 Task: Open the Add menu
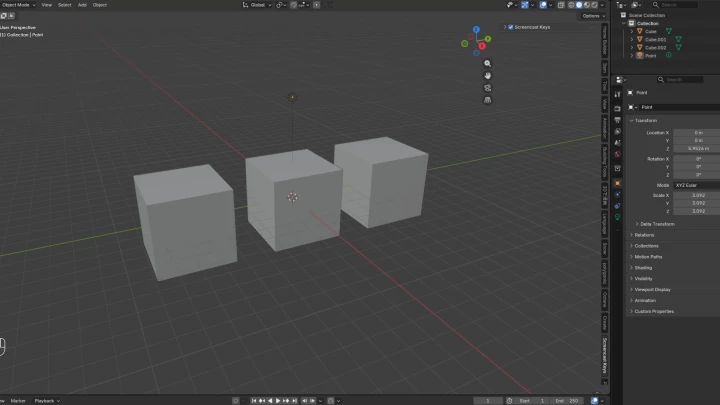tap(82, 5)
